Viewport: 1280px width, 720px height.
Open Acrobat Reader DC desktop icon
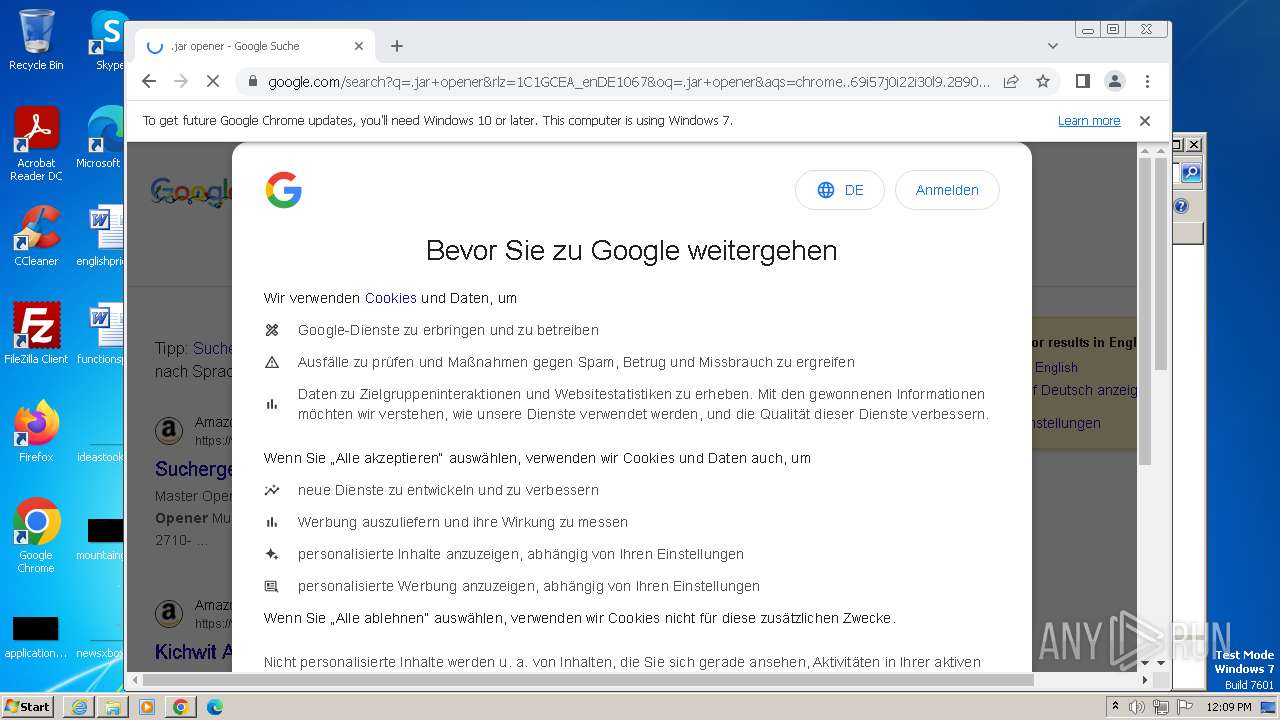(36, 144)
